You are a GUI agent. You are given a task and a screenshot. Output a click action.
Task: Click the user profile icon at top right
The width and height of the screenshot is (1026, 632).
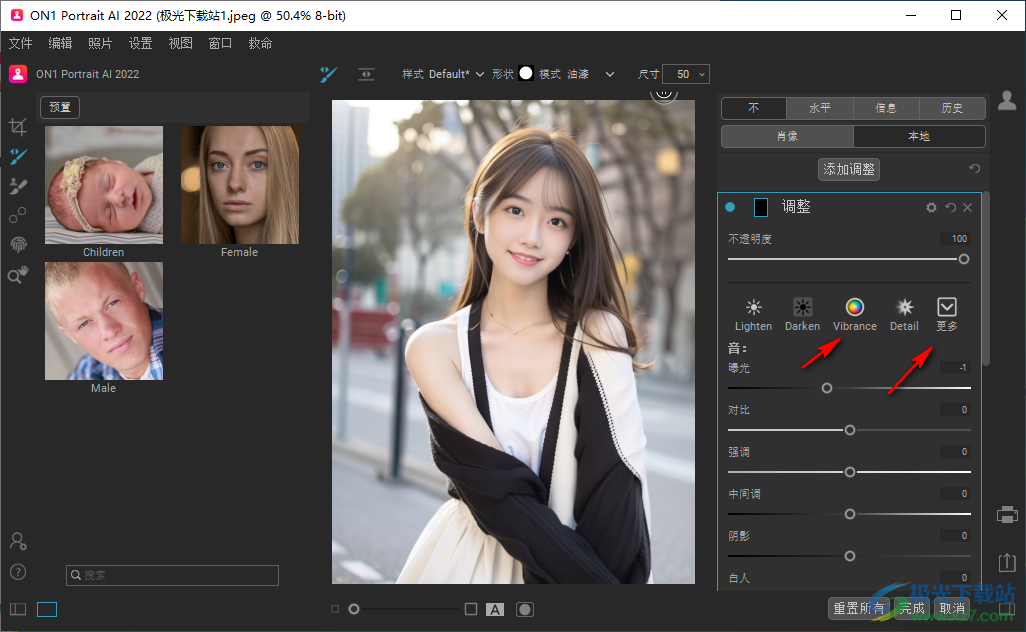(1007, 101)
